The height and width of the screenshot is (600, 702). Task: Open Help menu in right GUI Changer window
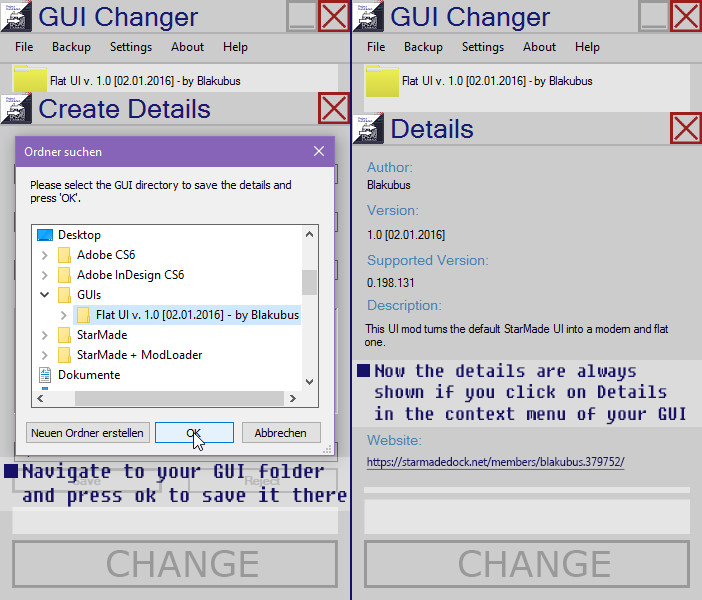[587, 47]
